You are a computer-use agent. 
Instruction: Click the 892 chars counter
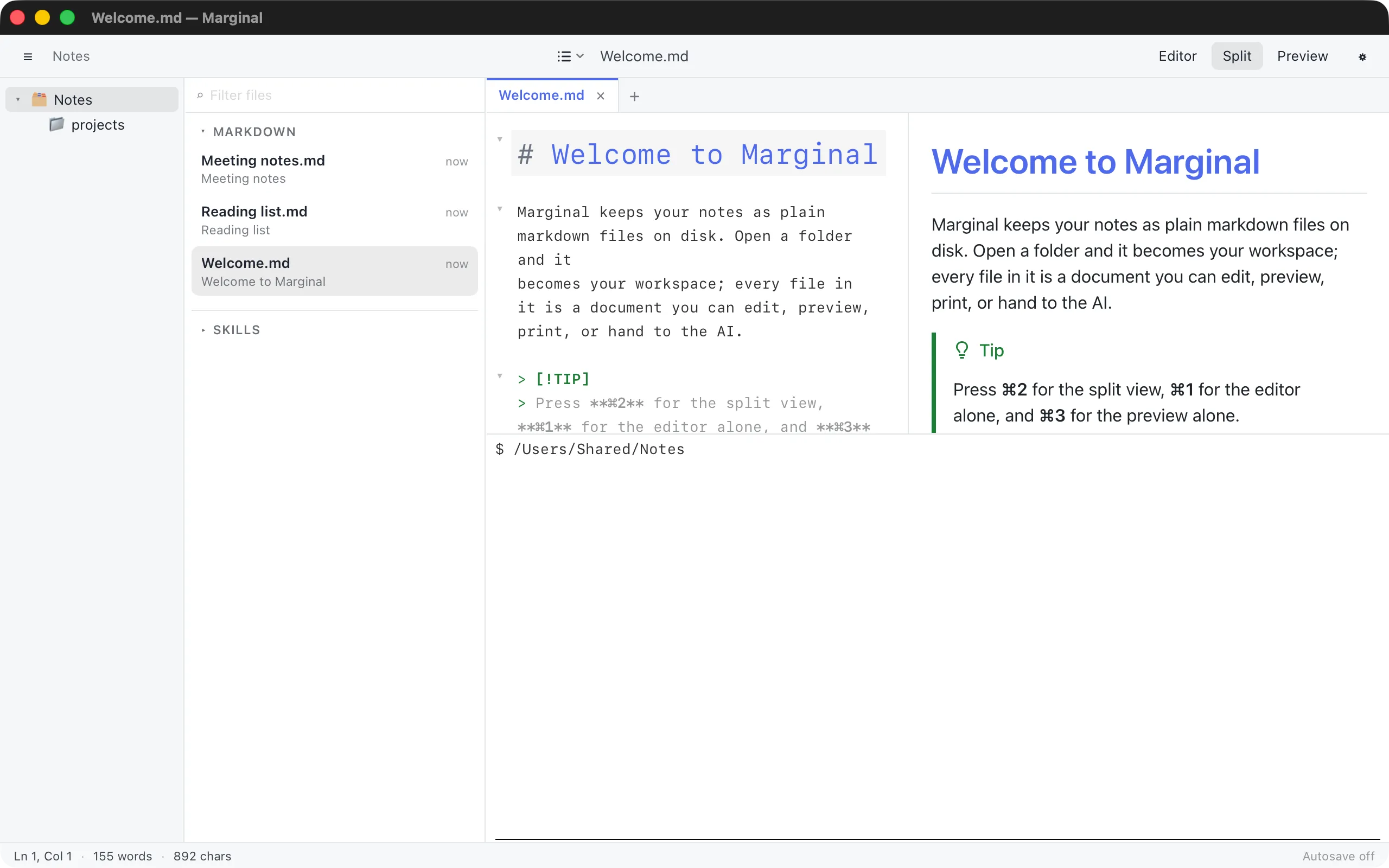pos(202,856)
